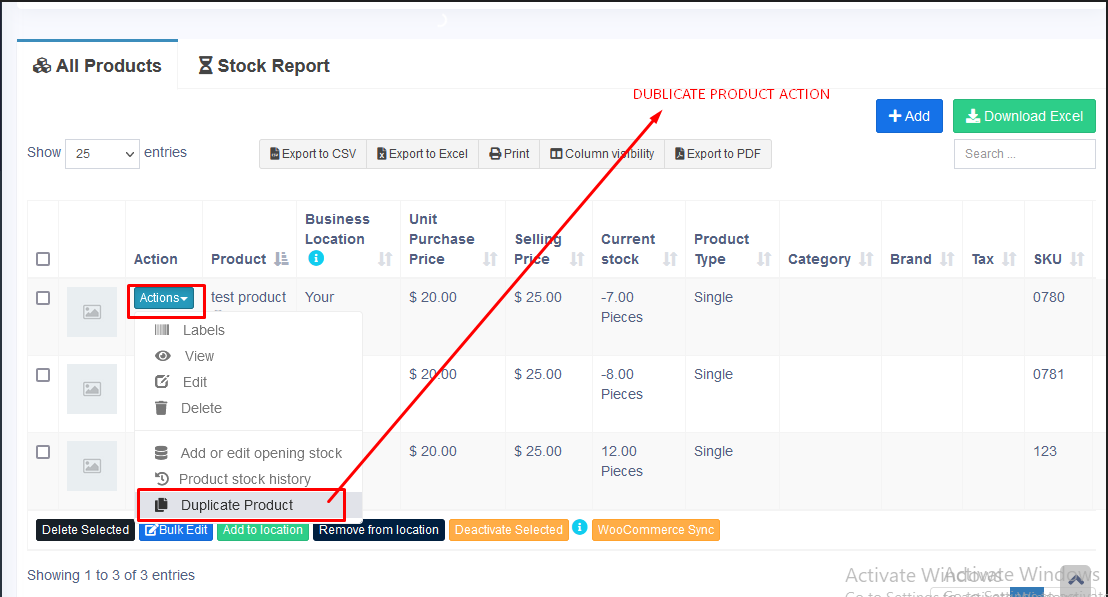The height and width of the screenshot is (597, 1108).
Task: Click the info icon beside Deactivate Selected
Action: (579, 527)
